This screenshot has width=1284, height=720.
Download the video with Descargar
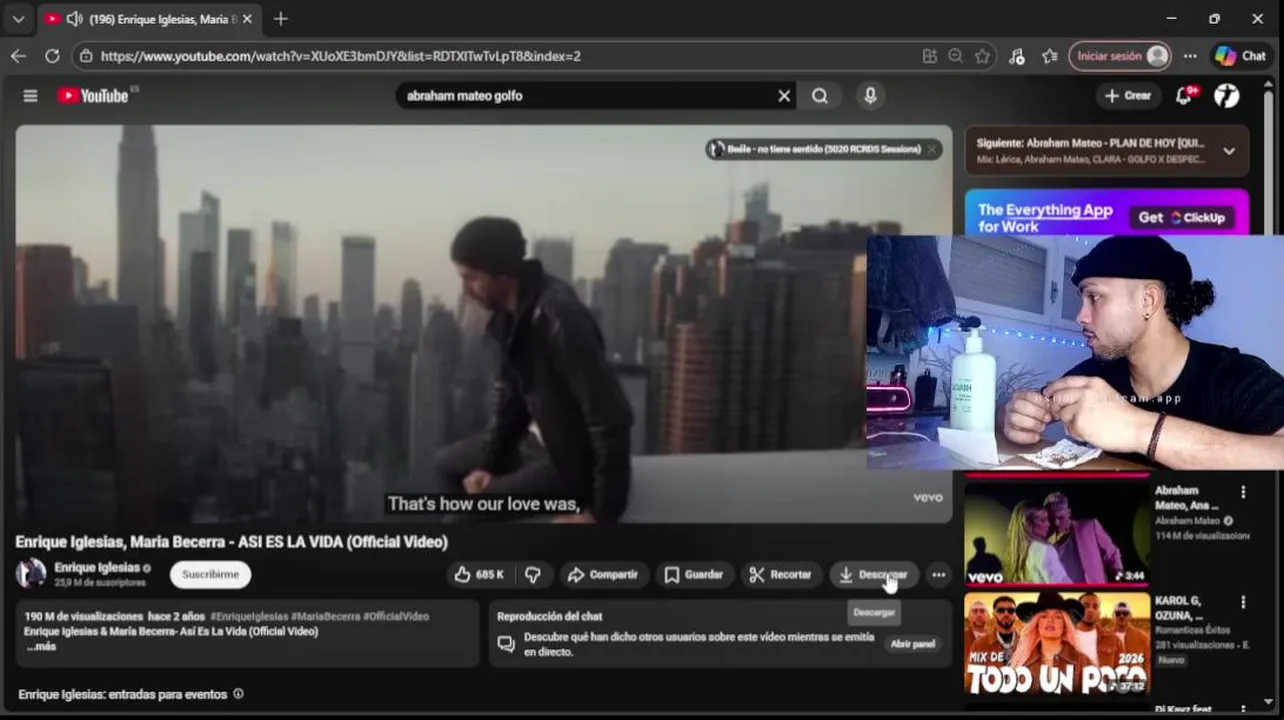pyautogui.click(x=874, y=574)
